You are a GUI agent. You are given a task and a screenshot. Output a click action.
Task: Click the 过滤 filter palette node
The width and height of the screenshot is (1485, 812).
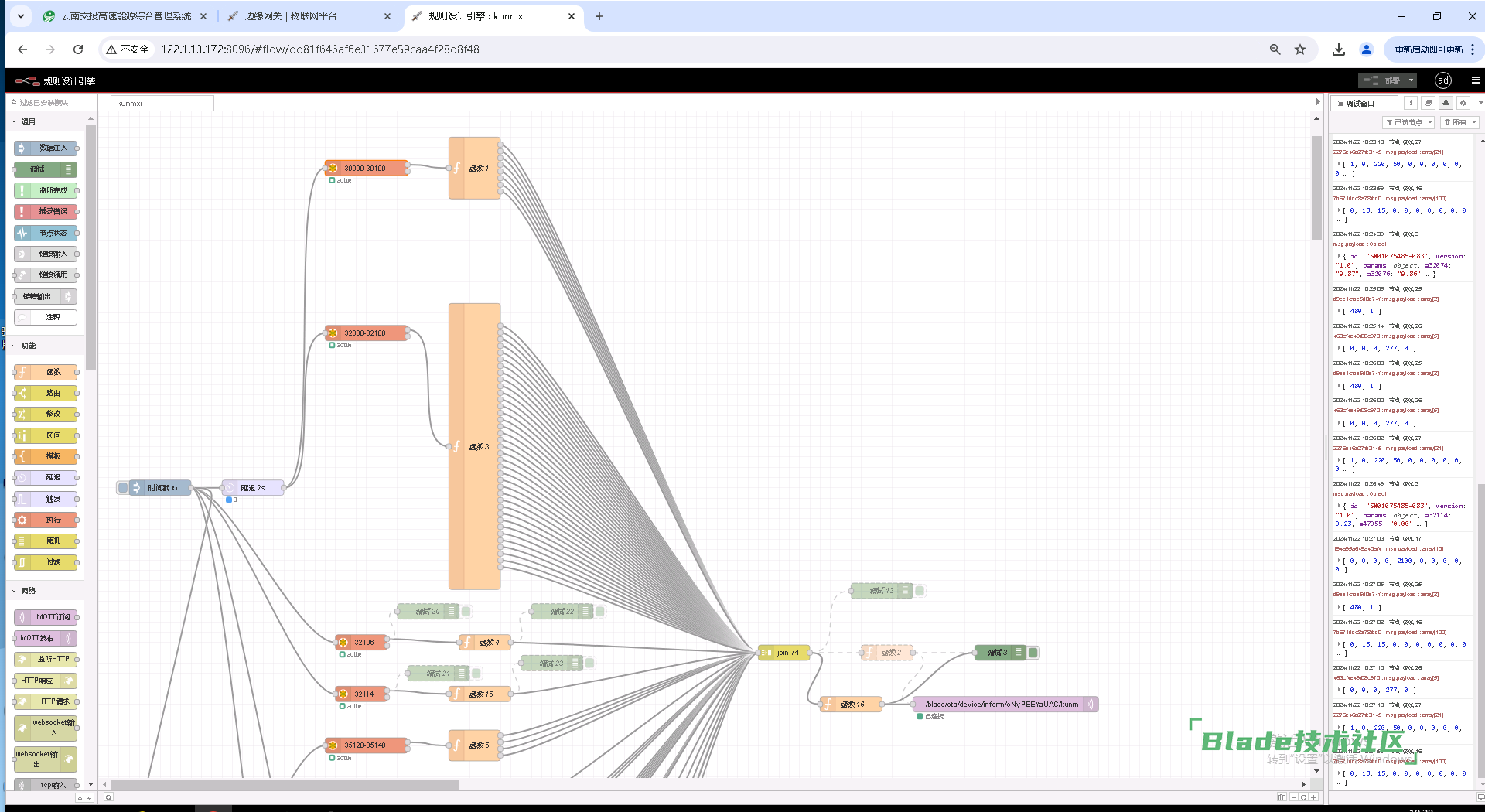[46, 562]
